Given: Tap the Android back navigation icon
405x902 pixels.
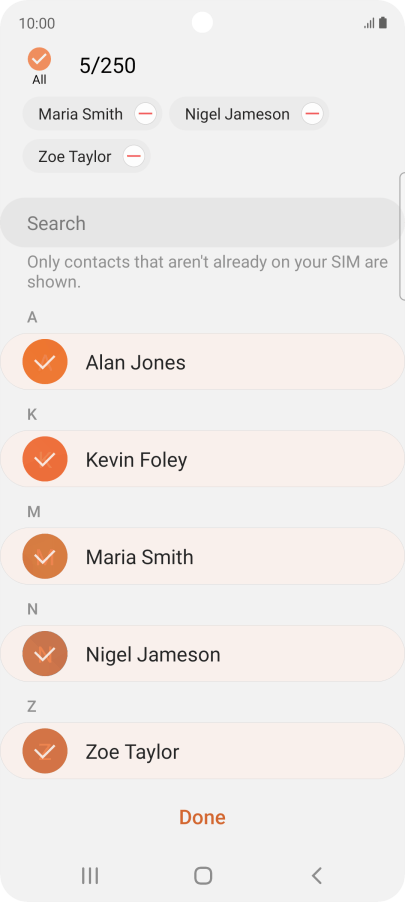Looking at the screenshot, I should (316, 876).
